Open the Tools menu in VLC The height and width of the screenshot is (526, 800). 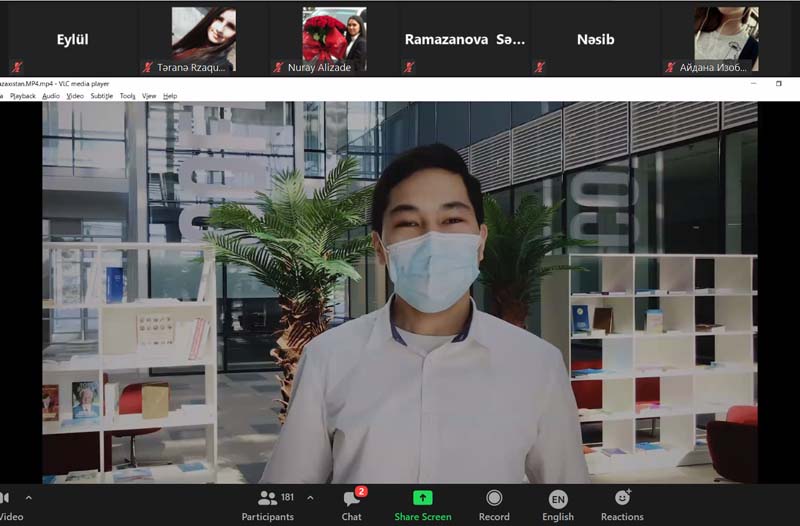coord(127,96)
